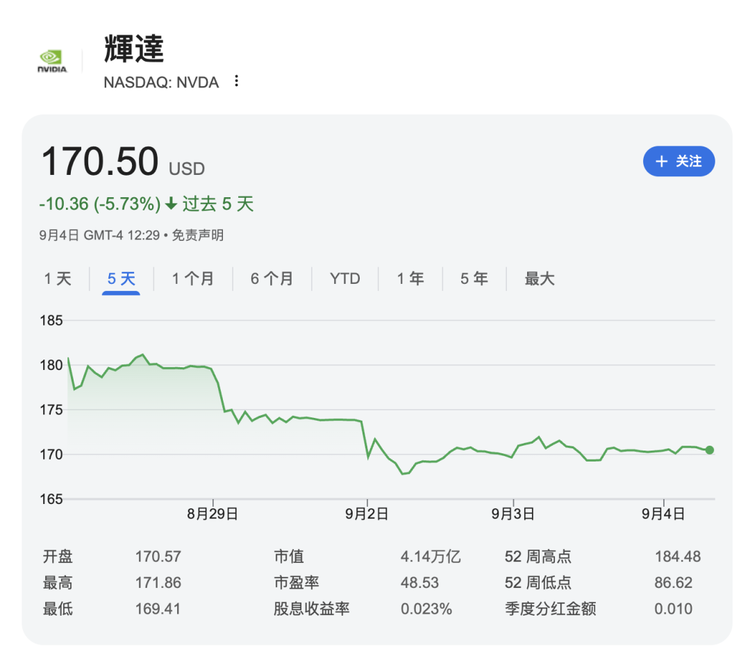Click the 市值 market cap value 4.14万亿
The width and height of the screenshot is (750, 656).
431,557
